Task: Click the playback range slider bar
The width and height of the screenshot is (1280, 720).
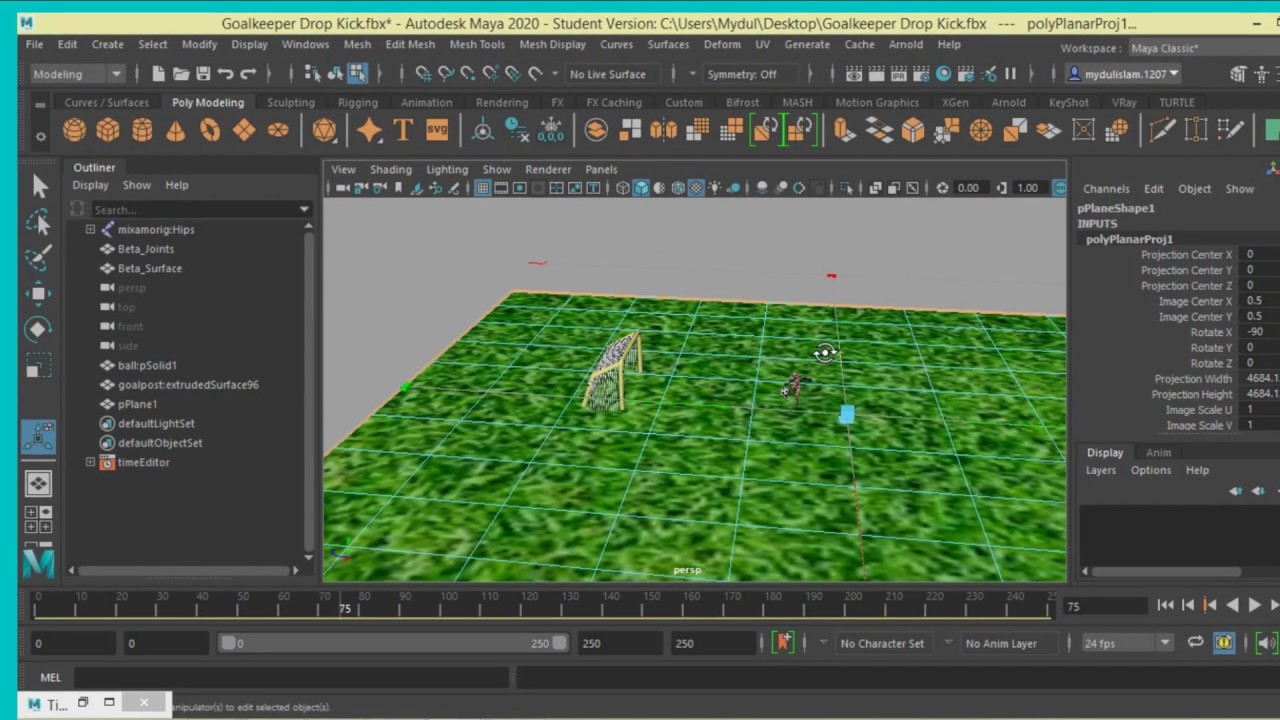Action: pos(393,643)
